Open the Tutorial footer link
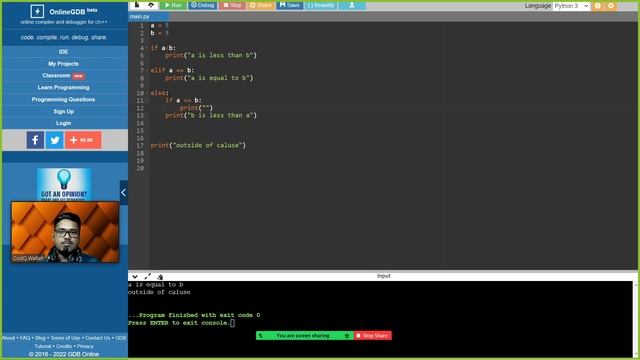This screenshot has height=360, width=640. coord(43,346)
